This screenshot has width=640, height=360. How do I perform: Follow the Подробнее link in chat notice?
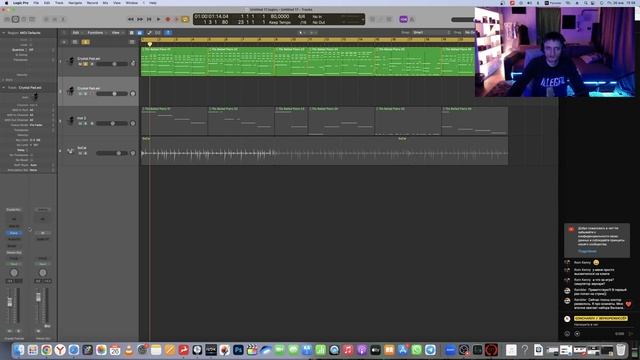pos(587,251)
